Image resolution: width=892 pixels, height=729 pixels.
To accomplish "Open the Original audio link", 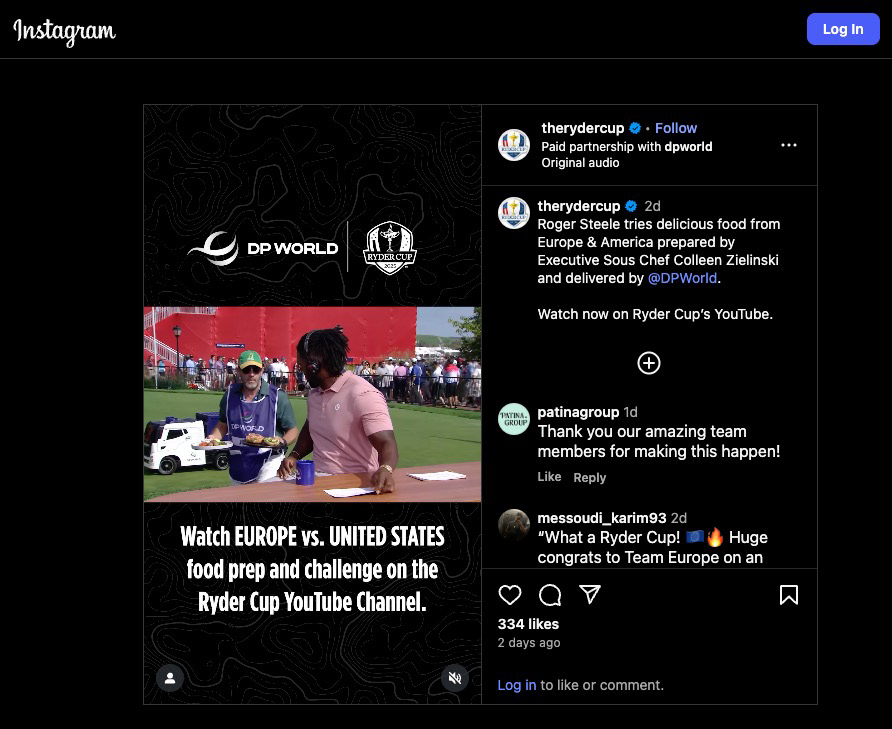I will click(x=580, y=163).
